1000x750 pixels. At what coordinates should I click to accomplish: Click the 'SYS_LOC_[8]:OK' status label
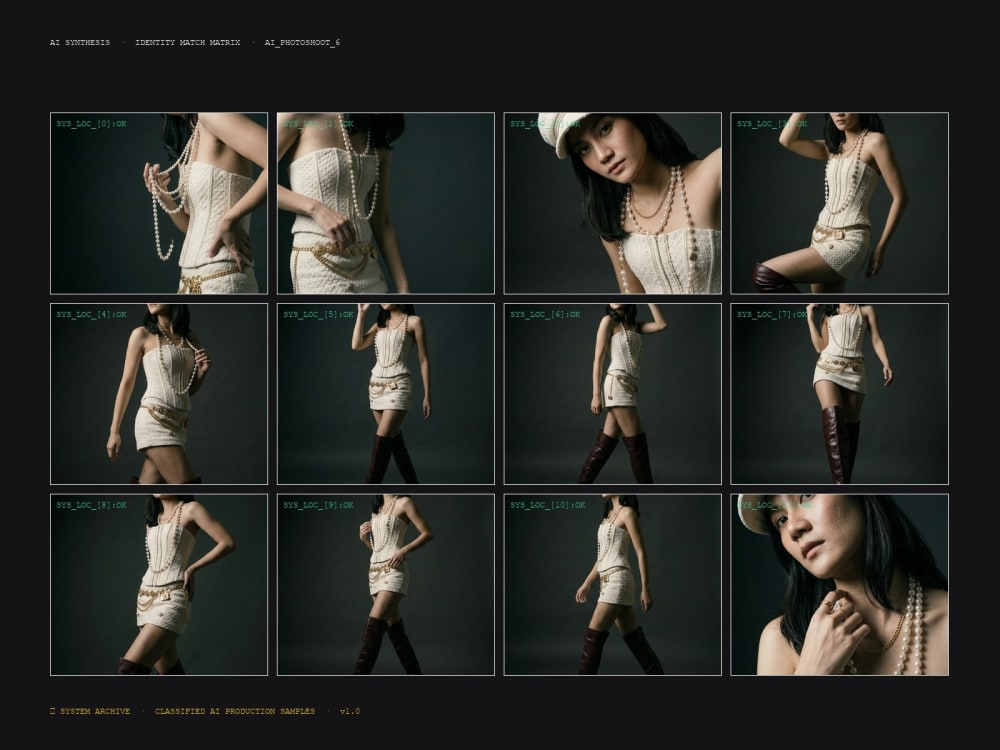(x=91, y=505)
